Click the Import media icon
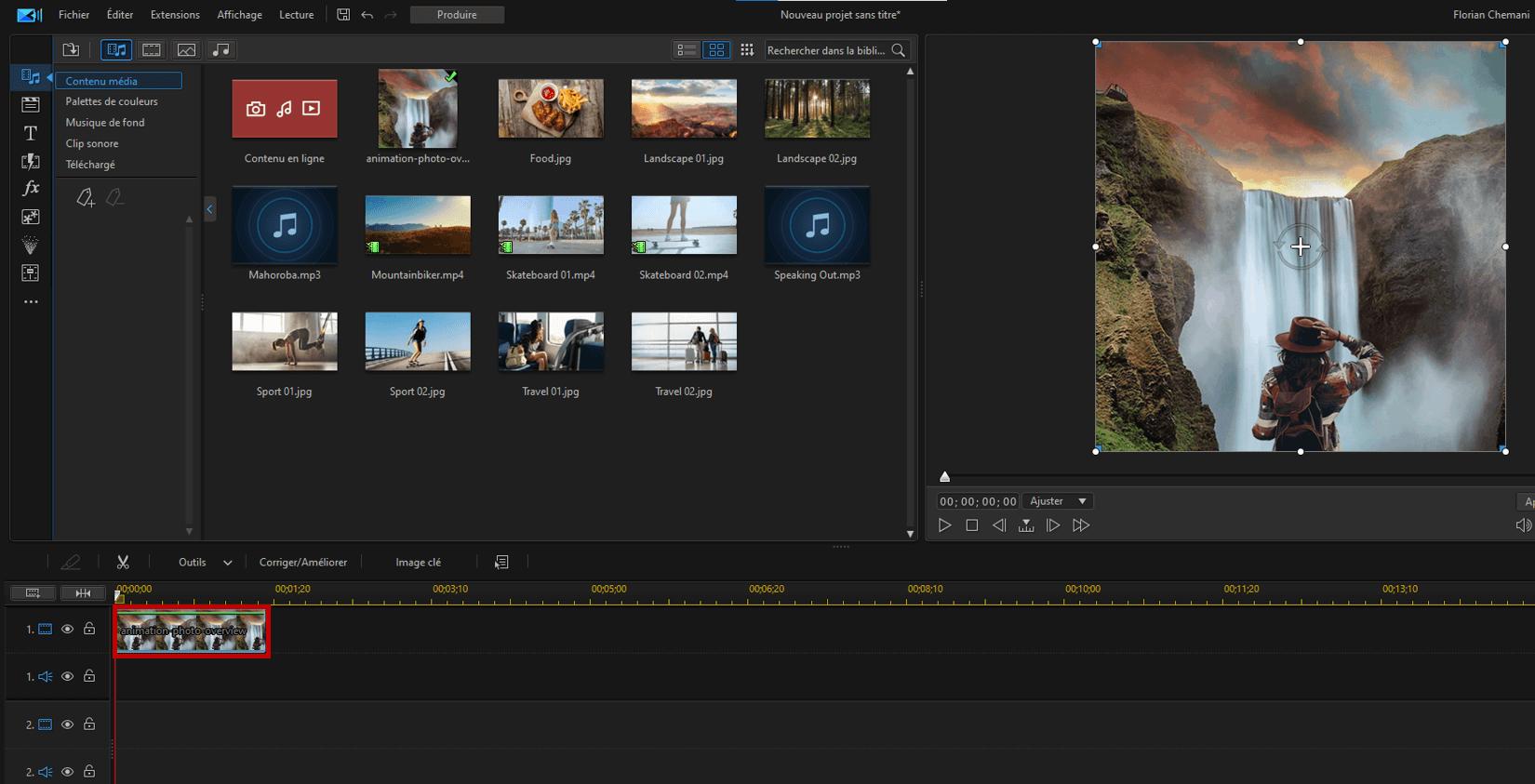 point(71,49)
